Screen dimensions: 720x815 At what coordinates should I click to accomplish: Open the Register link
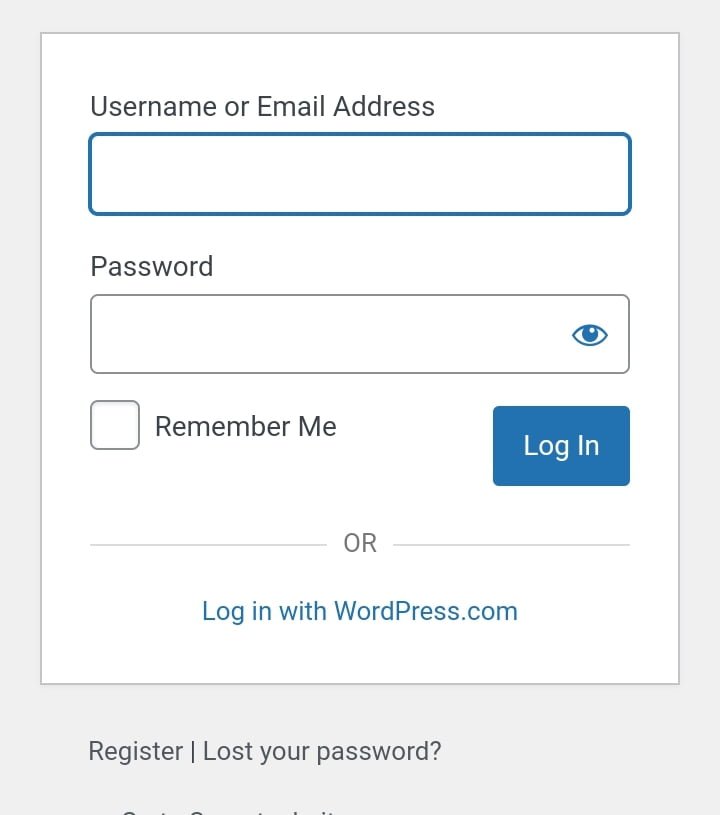point(136,751)
